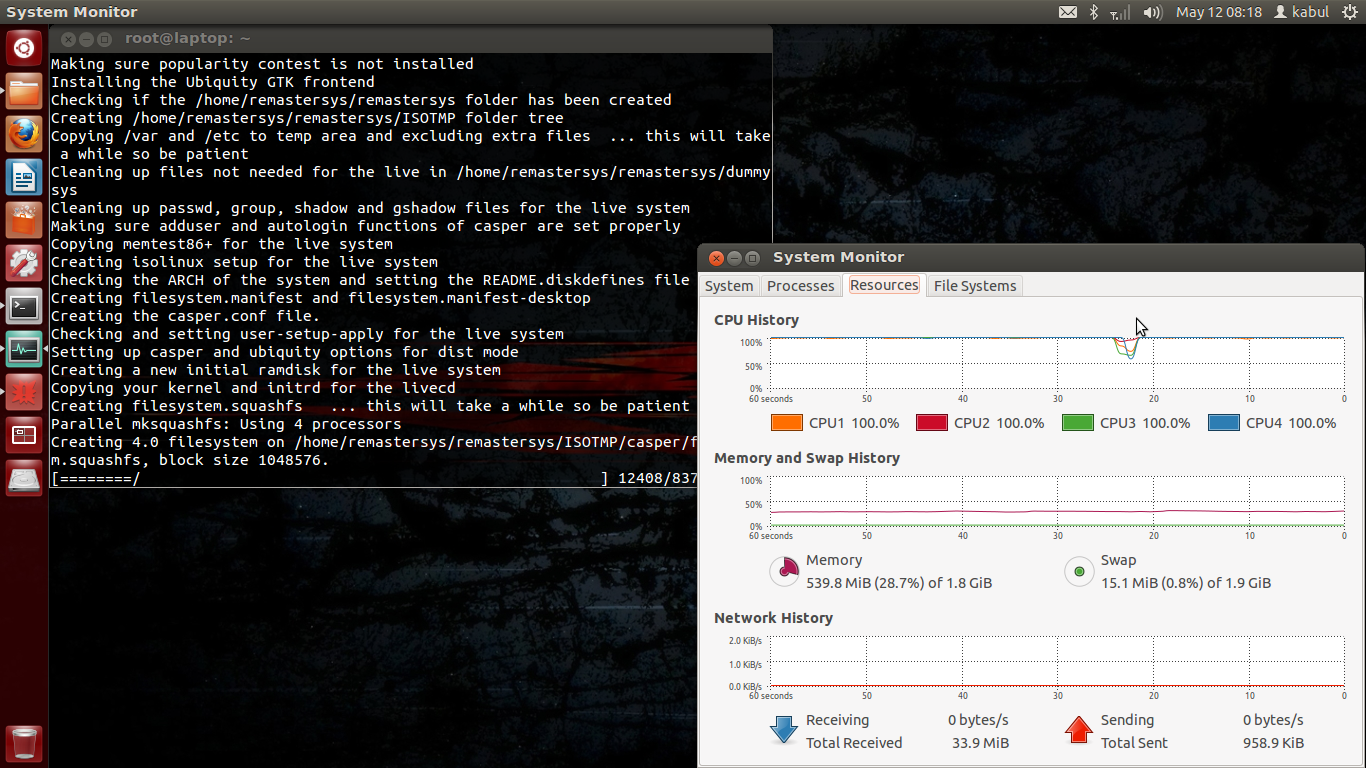1366x768 pixels.
Task: Minimize the root@laptop terminal window
Action: (87, 39)
